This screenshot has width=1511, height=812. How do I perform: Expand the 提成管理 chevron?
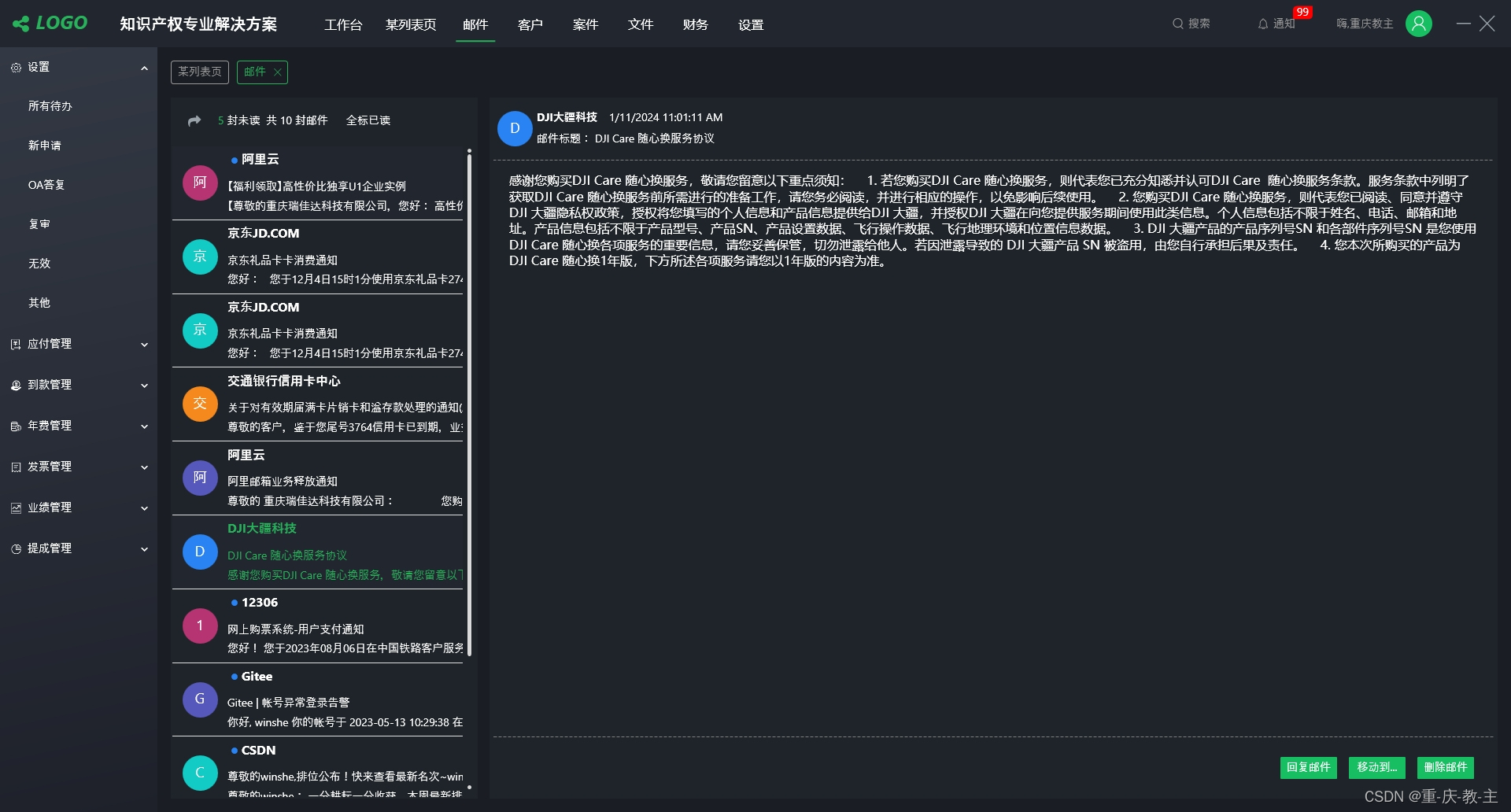pos(144,549)
